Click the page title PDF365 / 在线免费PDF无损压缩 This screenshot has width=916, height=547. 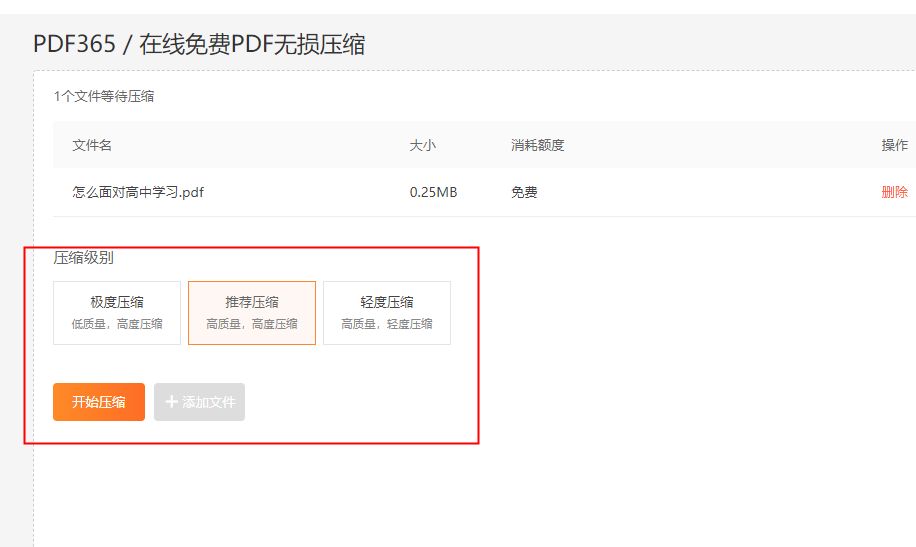(x=199, y=44)
